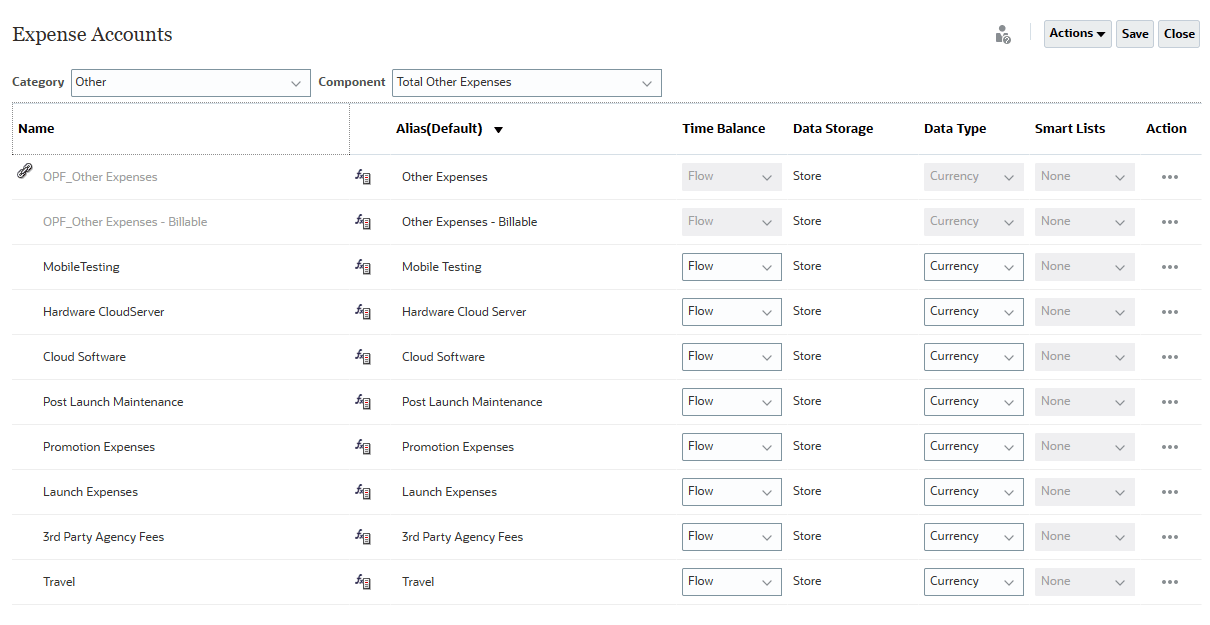Open Time Balance dropdown for MobileTesting

[x=732, y=267]
